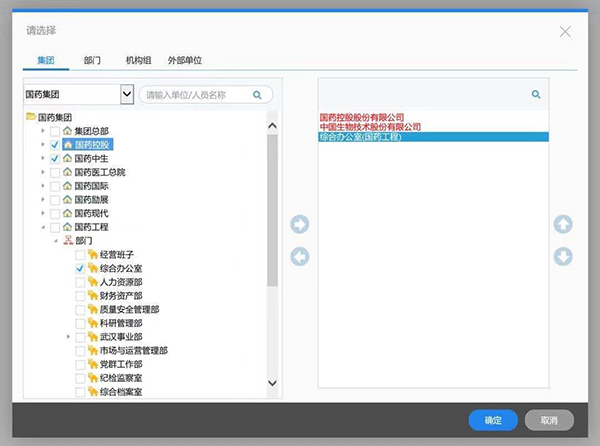Click the department icon beside 科研管理部

(x=93, y=323)
